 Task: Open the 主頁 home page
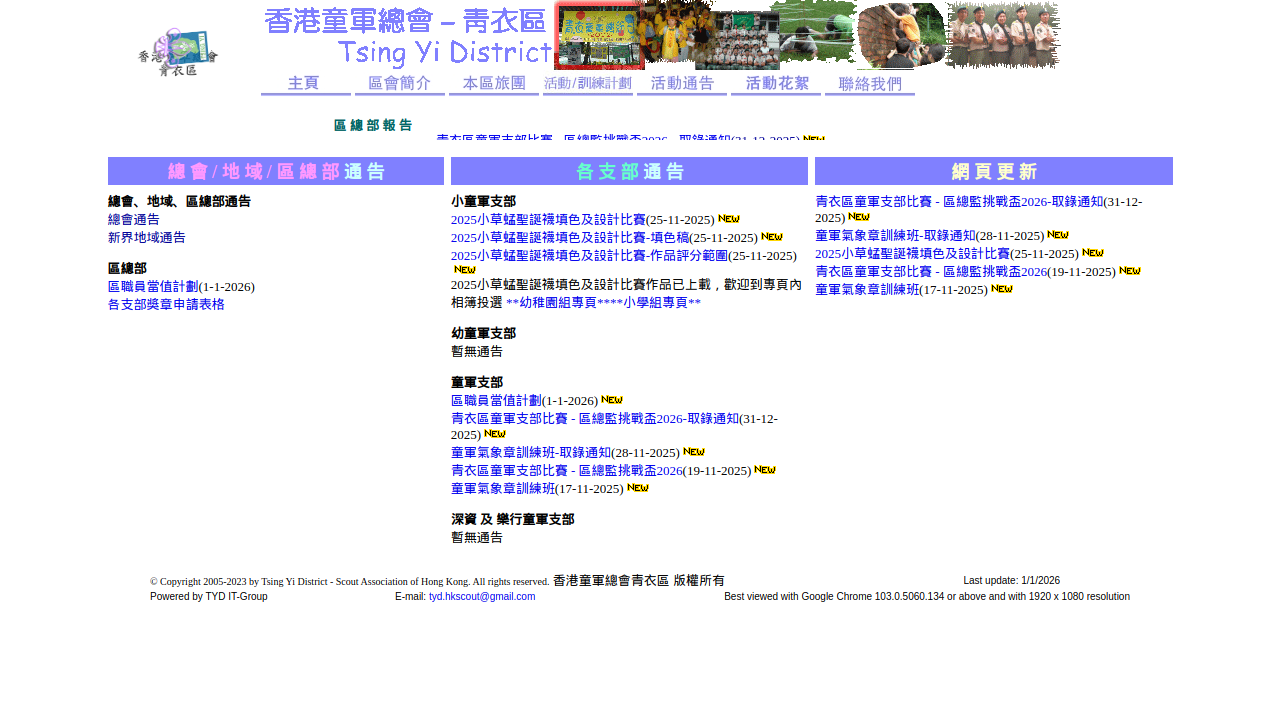click(303, 84)
